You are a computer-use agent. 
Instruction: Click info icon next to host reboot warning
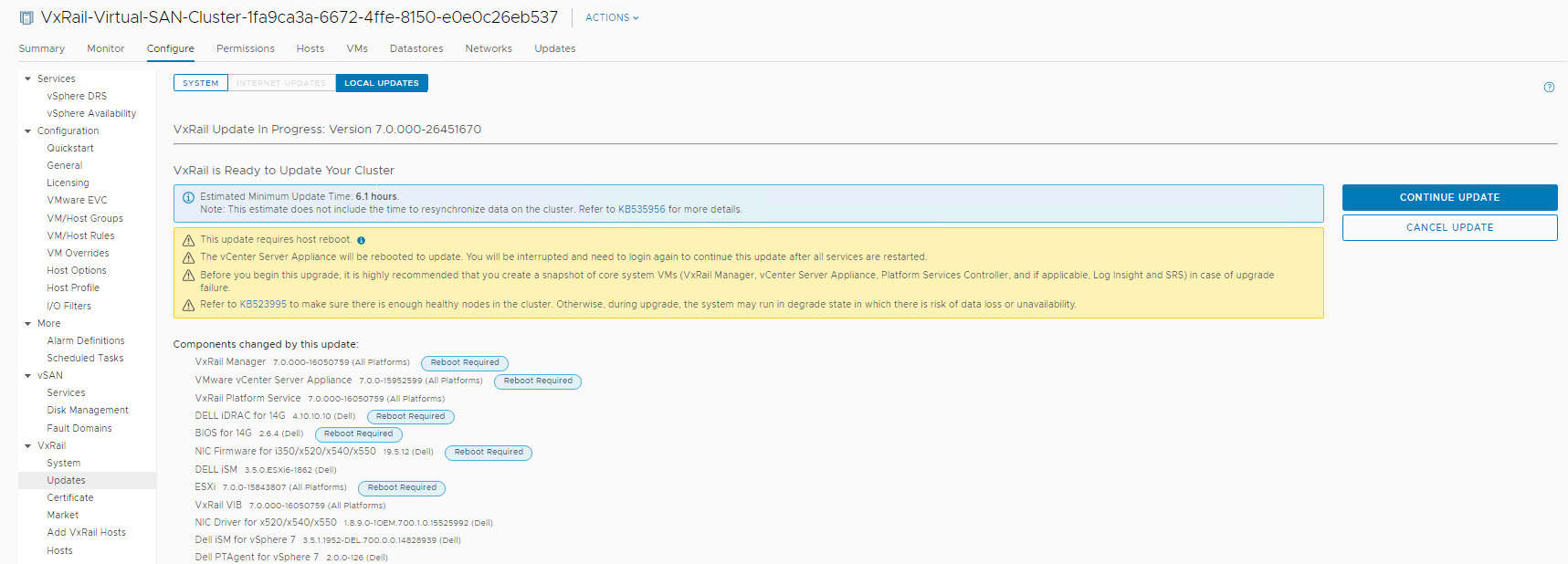(362, 240)
